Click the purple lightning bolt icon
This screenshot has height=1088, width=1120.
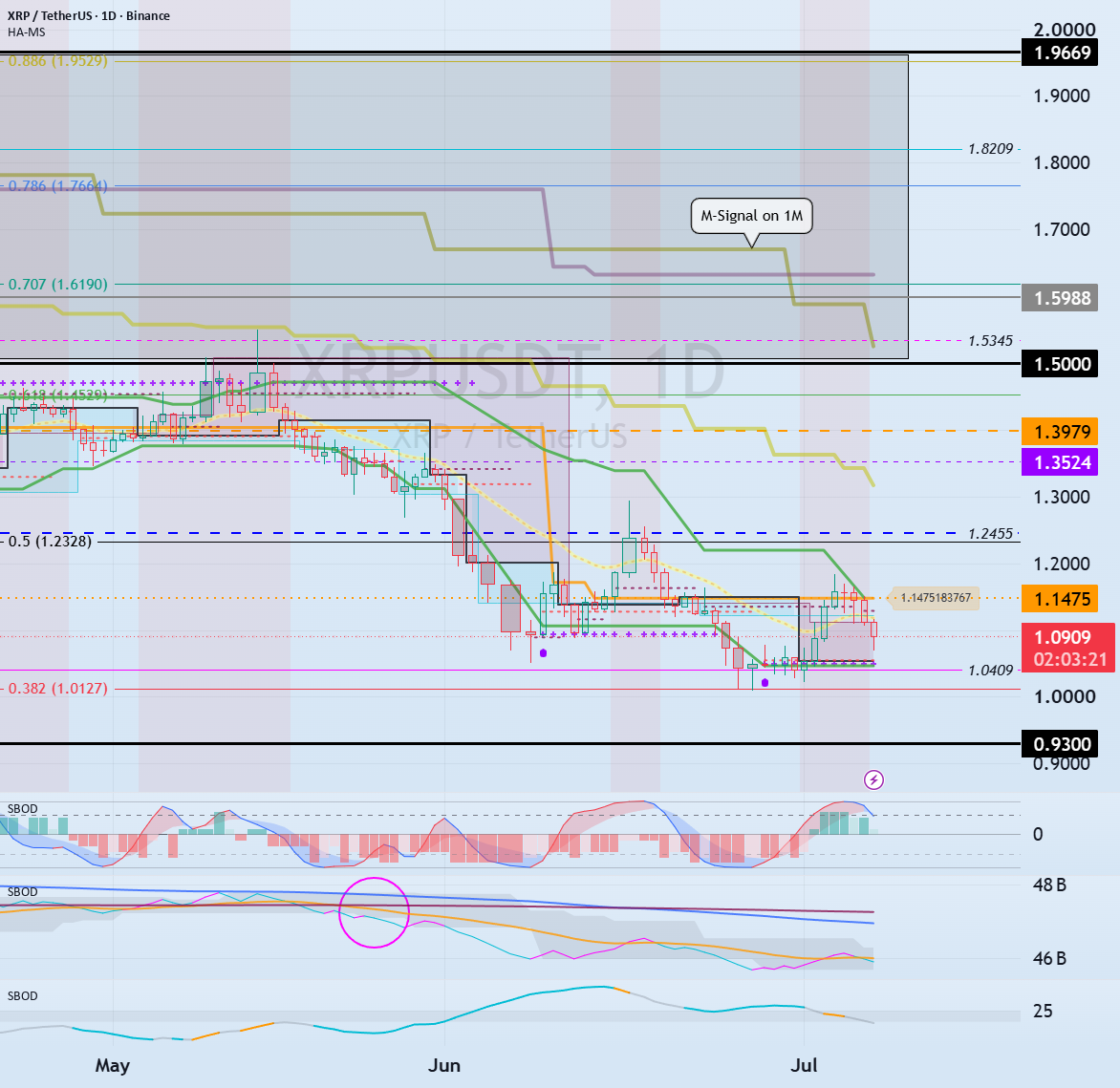click(873, 780)
